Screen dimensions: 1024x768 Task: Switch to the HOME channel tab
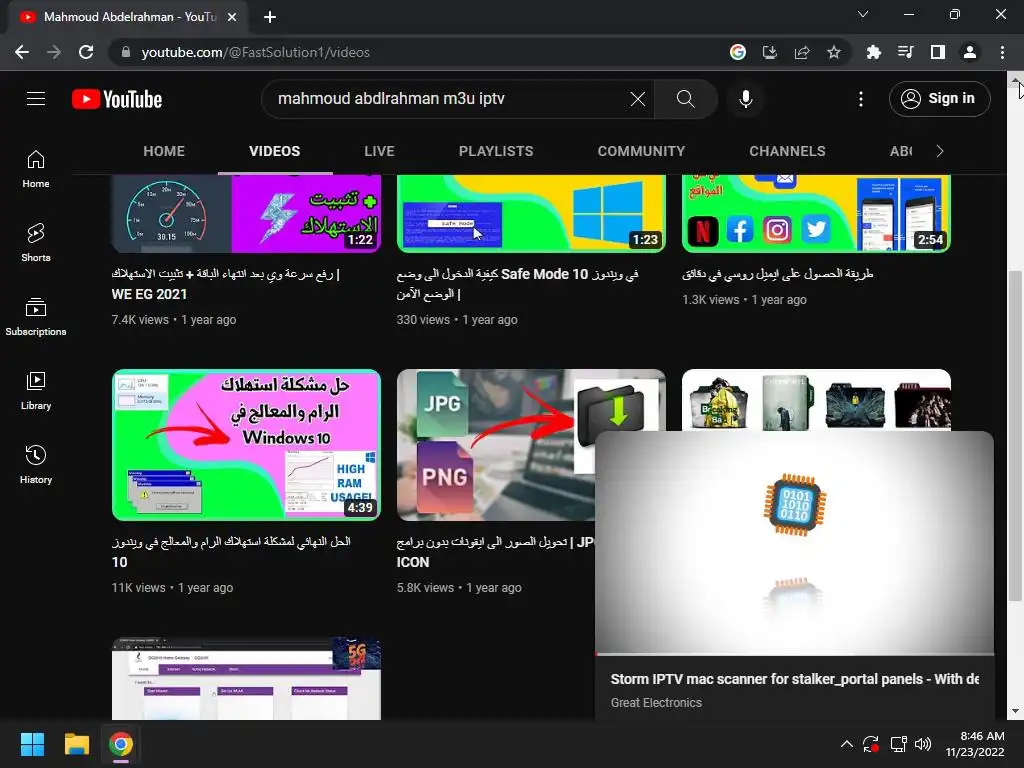tap(164, 151)
